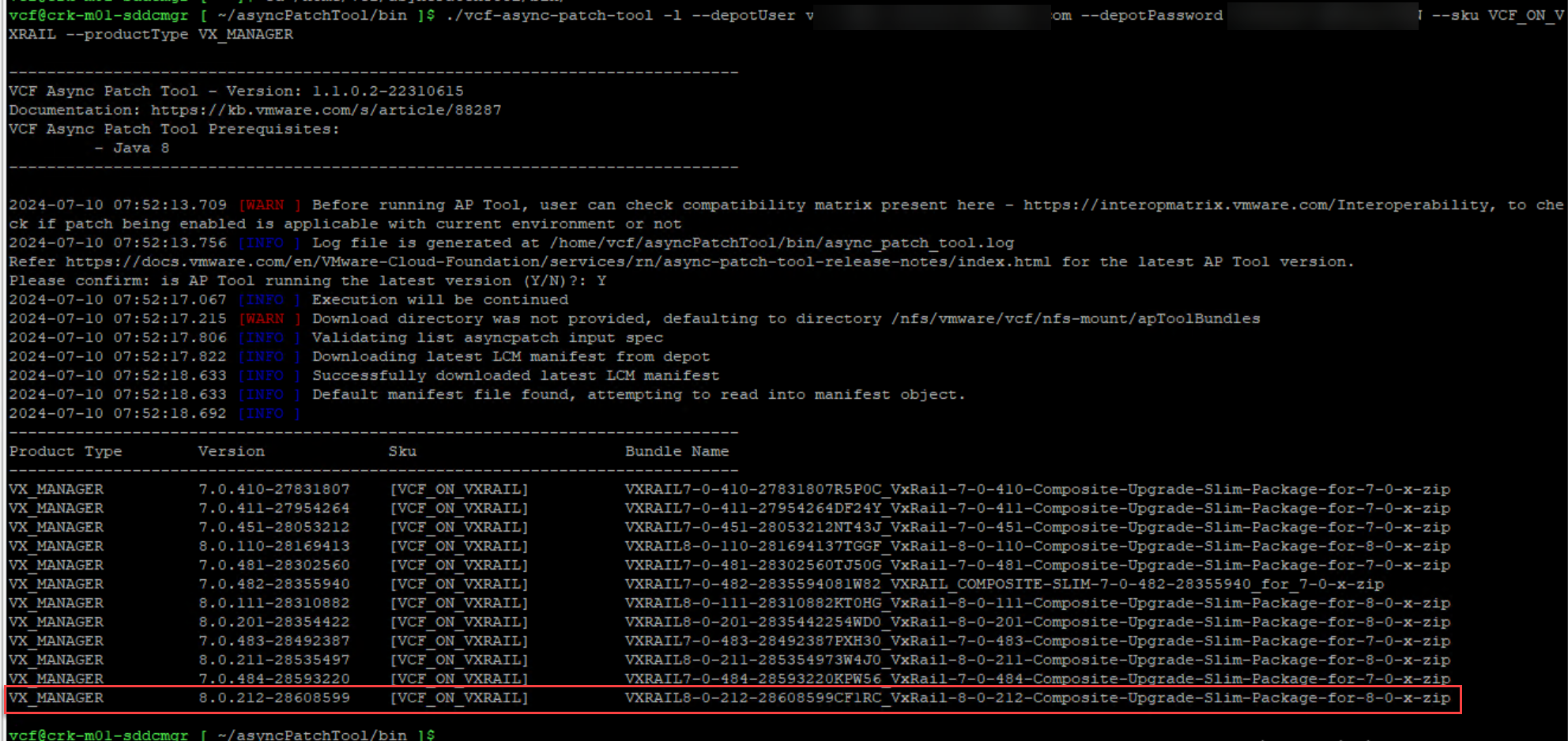
Task: Click bundle name VXRAIL8-0-211-285354973W4J0
Action: point(1038,660)
